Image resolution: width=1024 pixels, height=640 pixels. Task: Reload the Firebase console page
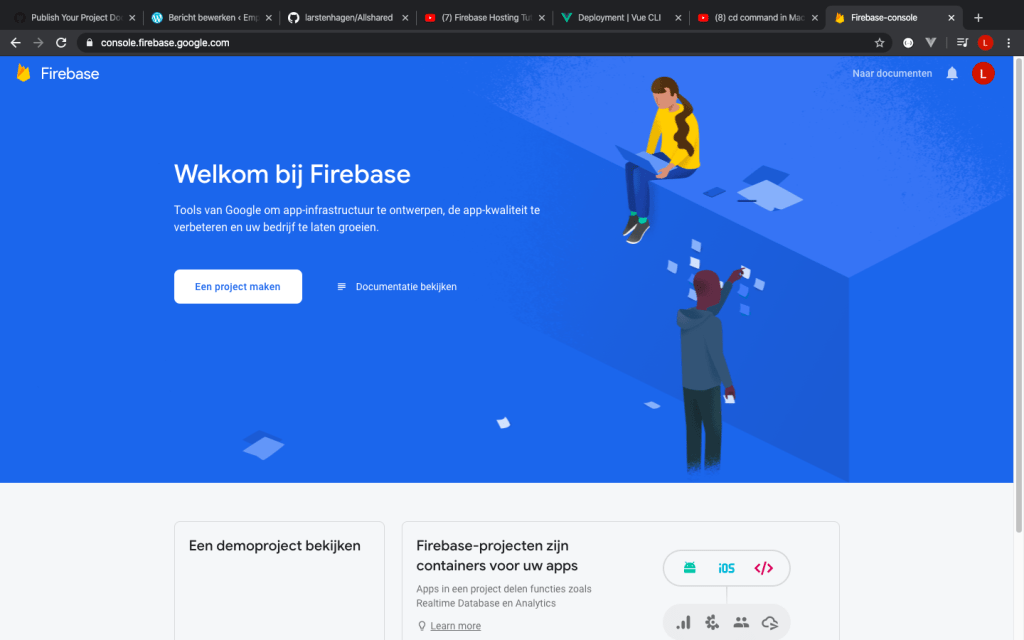(61, 42)
